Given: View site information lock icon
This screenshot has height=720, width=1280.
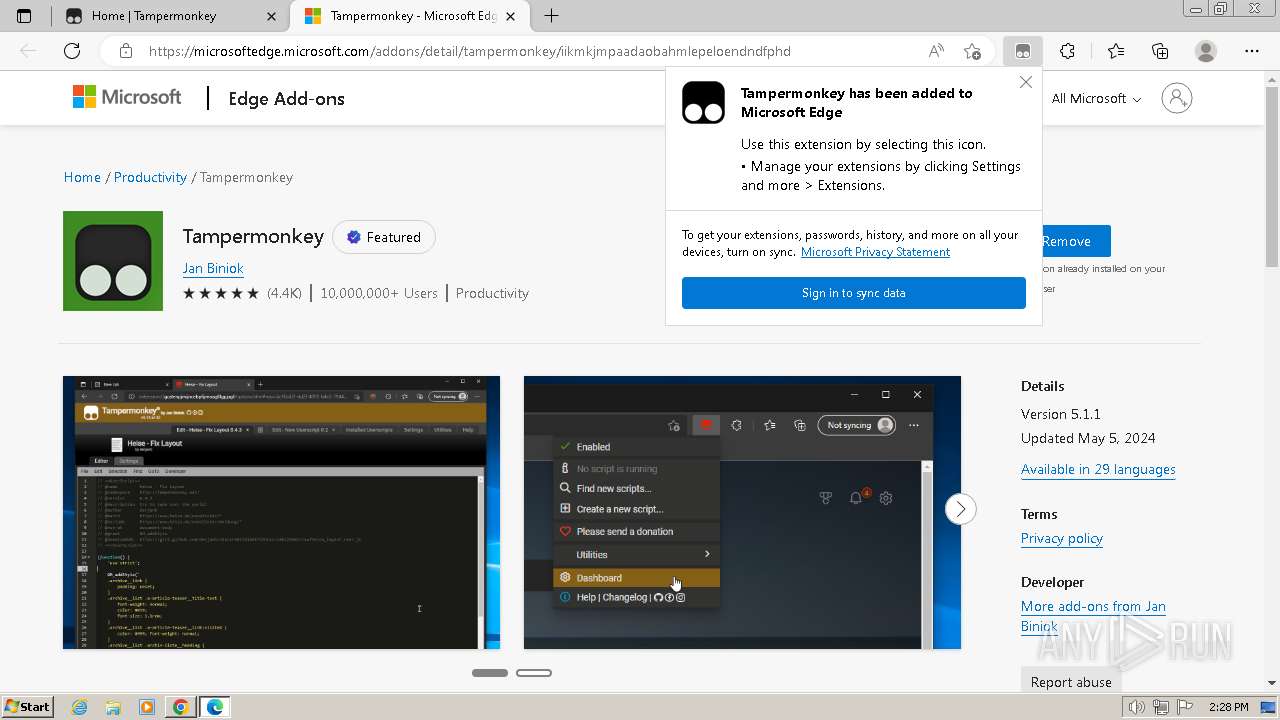Looking at the screenshot, I should 126,51.
